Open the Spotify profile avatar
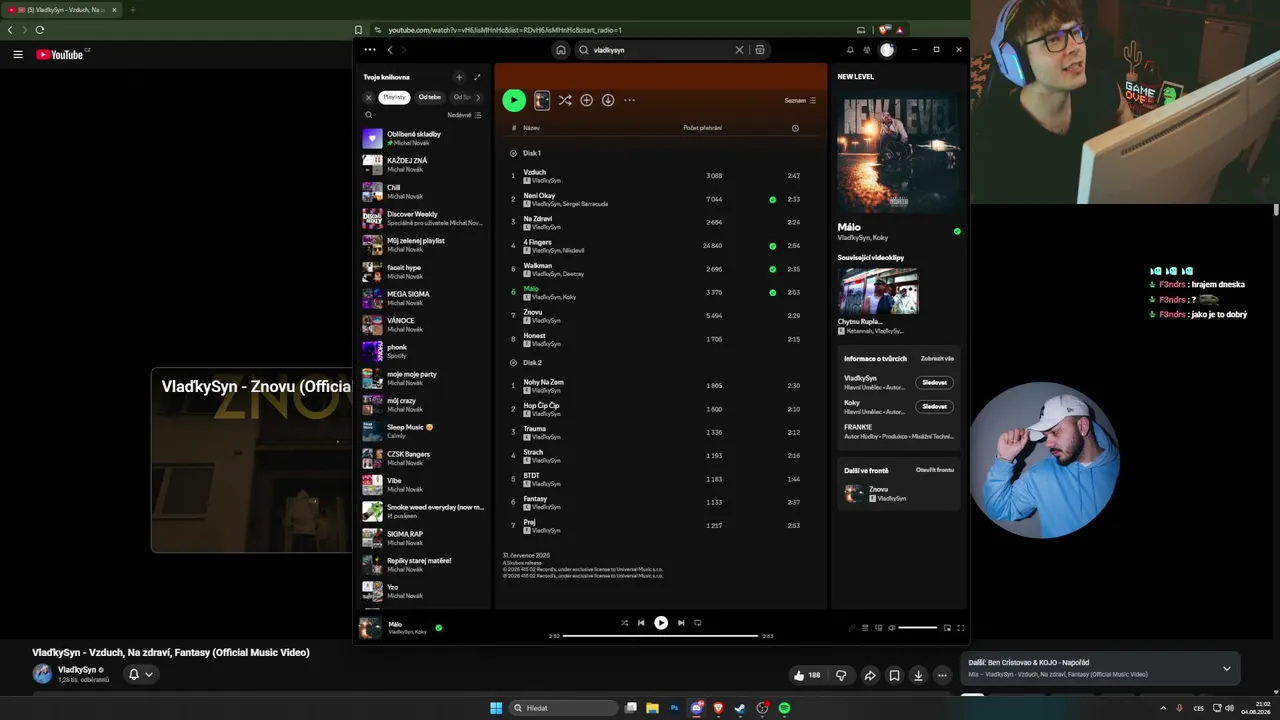This screenshot has width=1280, height=720. coord(887,50)
